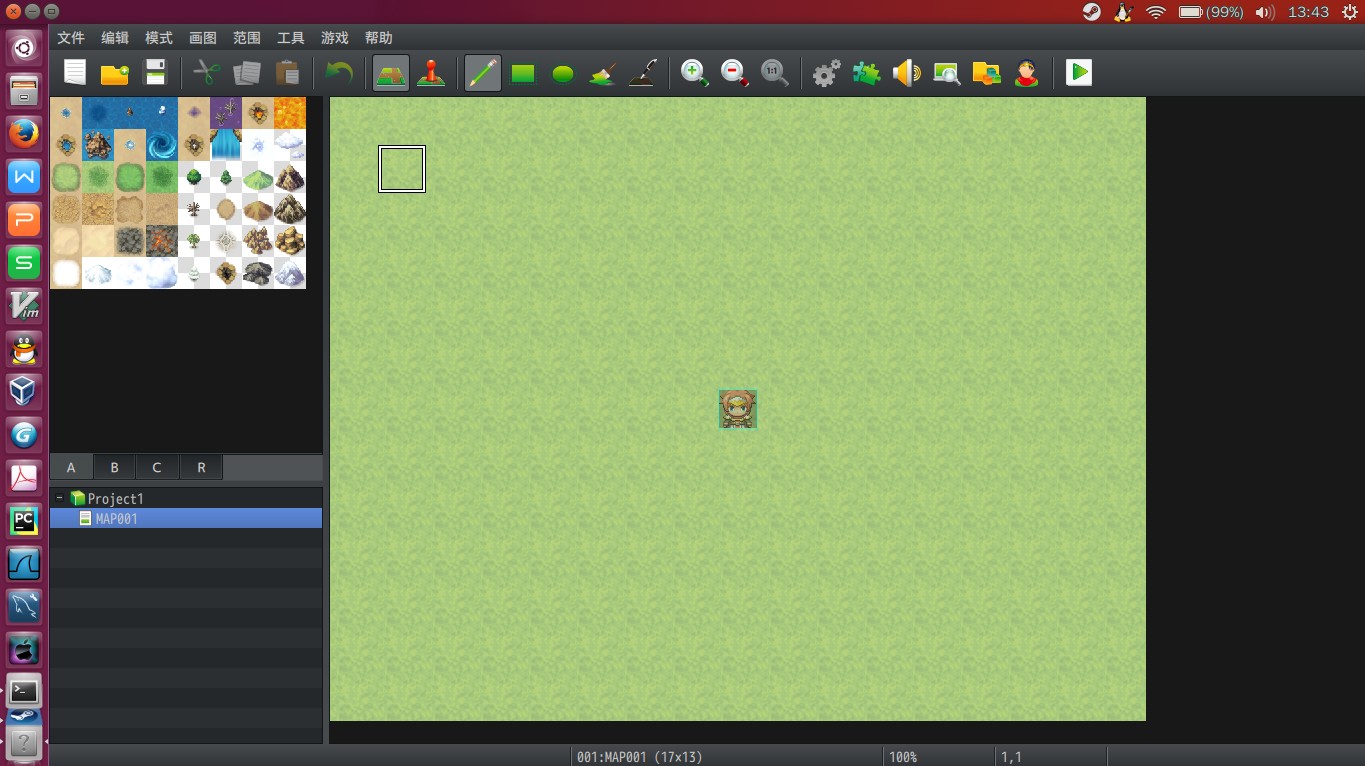Reset map zoom to actual size

pyautogui.click(x=775, y=73)
